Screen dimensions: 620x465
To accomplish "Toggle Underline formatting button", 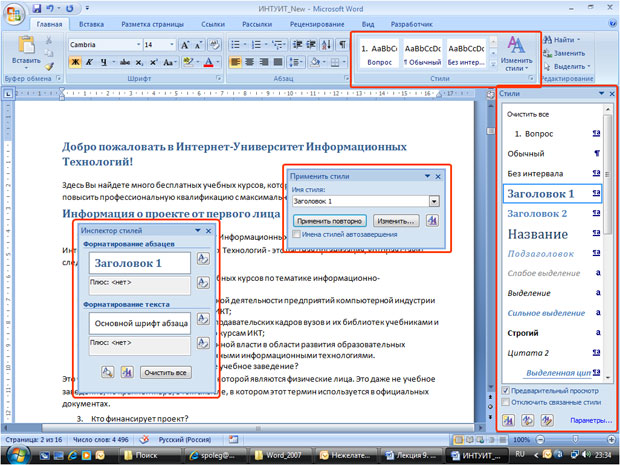I will pyautogui.click(x=103, y=62).
